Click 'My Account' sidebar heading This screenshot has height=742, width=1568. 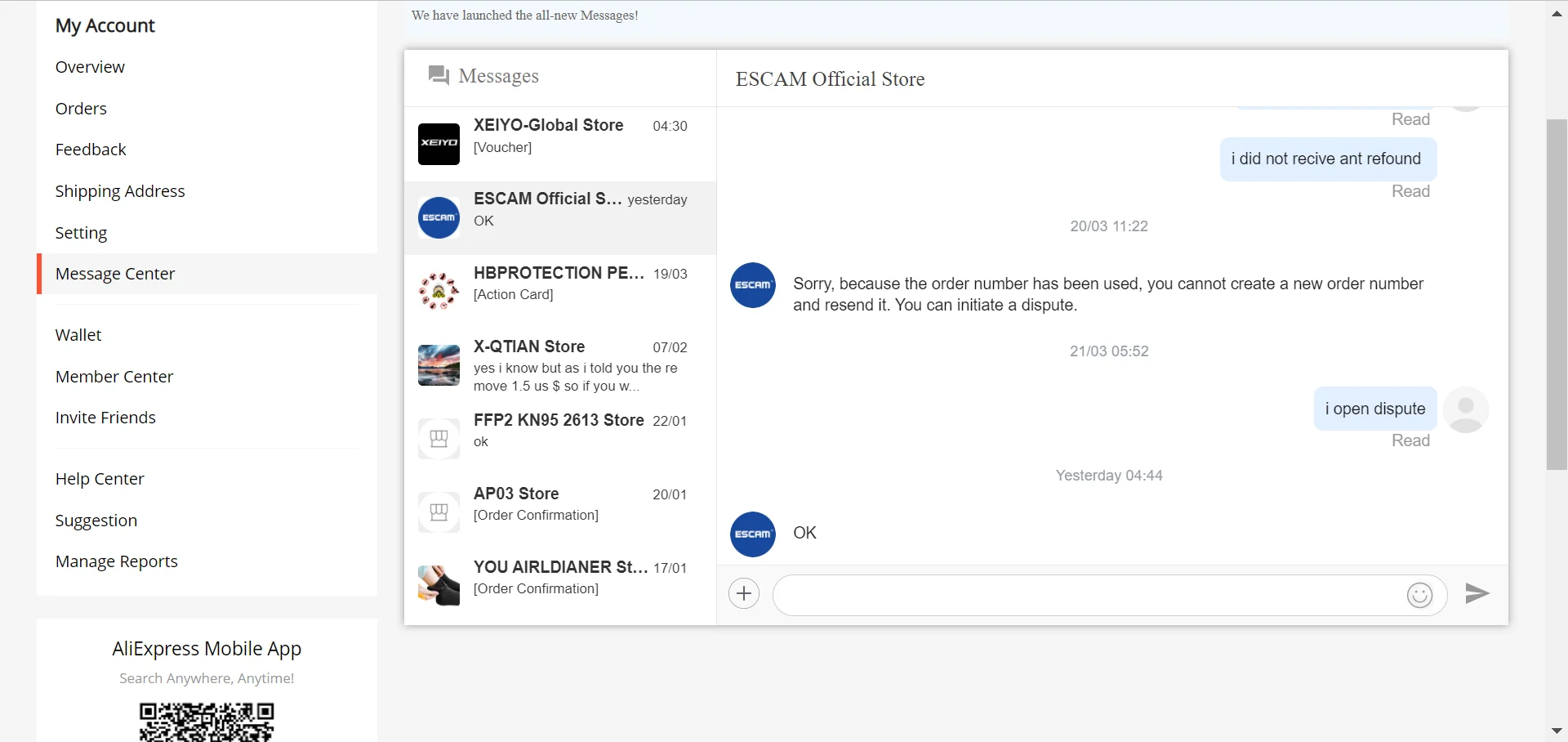point(105,26)
